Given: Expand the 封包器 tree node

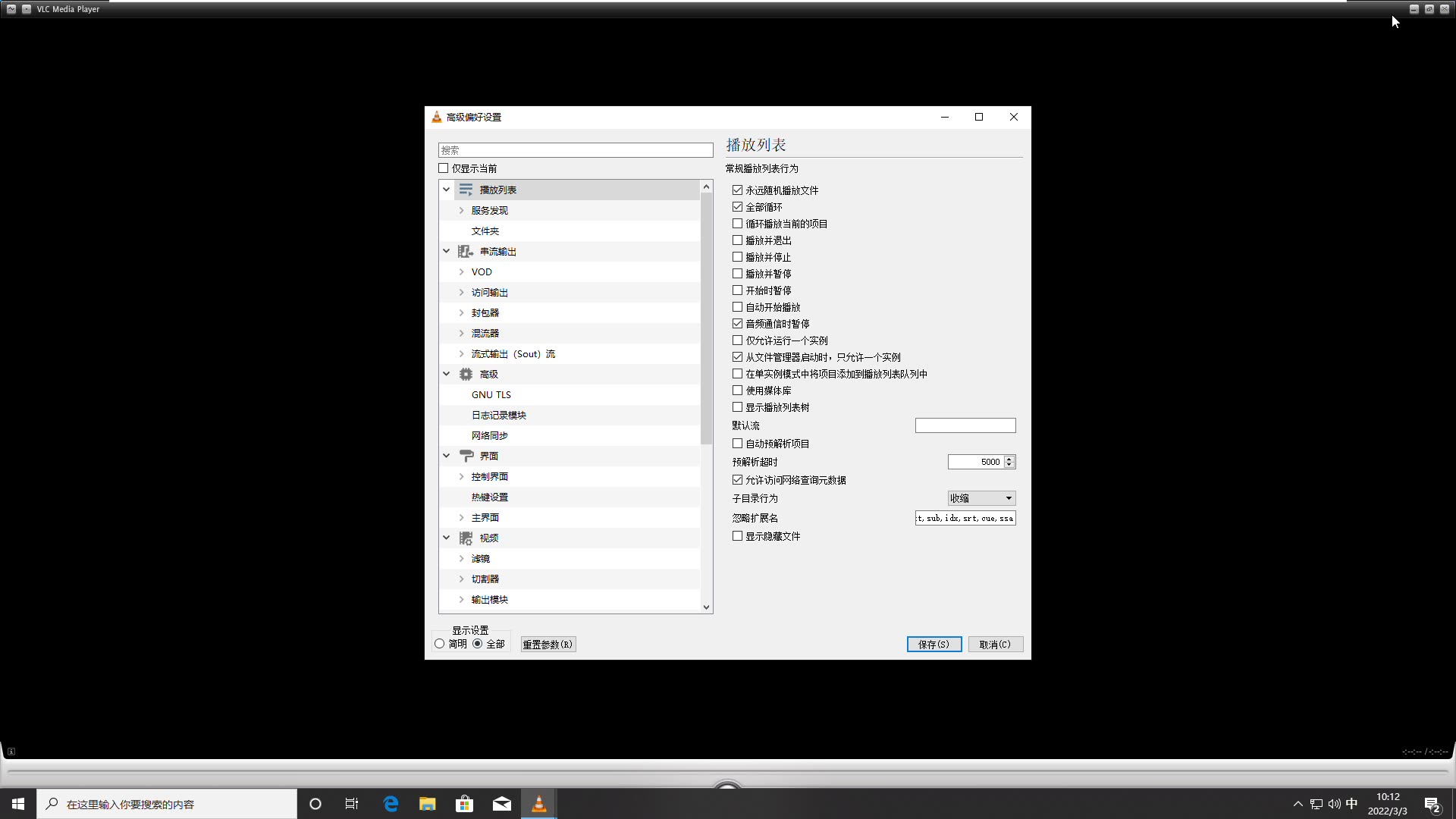Looking at the screenshot, I should pyautogui.click(x=461, y=312).
